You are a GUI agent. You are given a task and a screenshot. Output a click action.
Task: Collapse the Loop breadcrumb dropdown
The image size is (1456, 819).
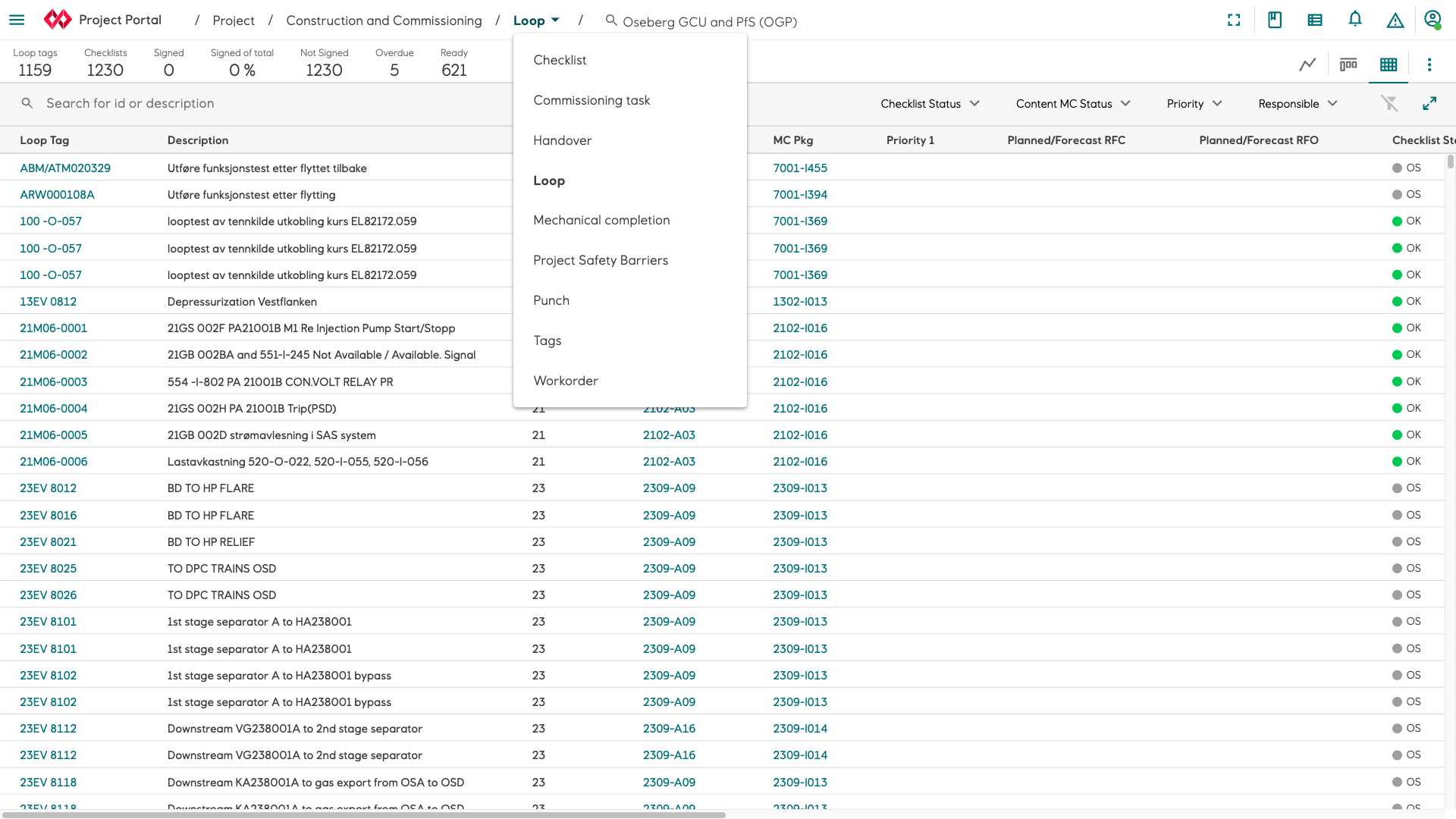coord(536,20)
